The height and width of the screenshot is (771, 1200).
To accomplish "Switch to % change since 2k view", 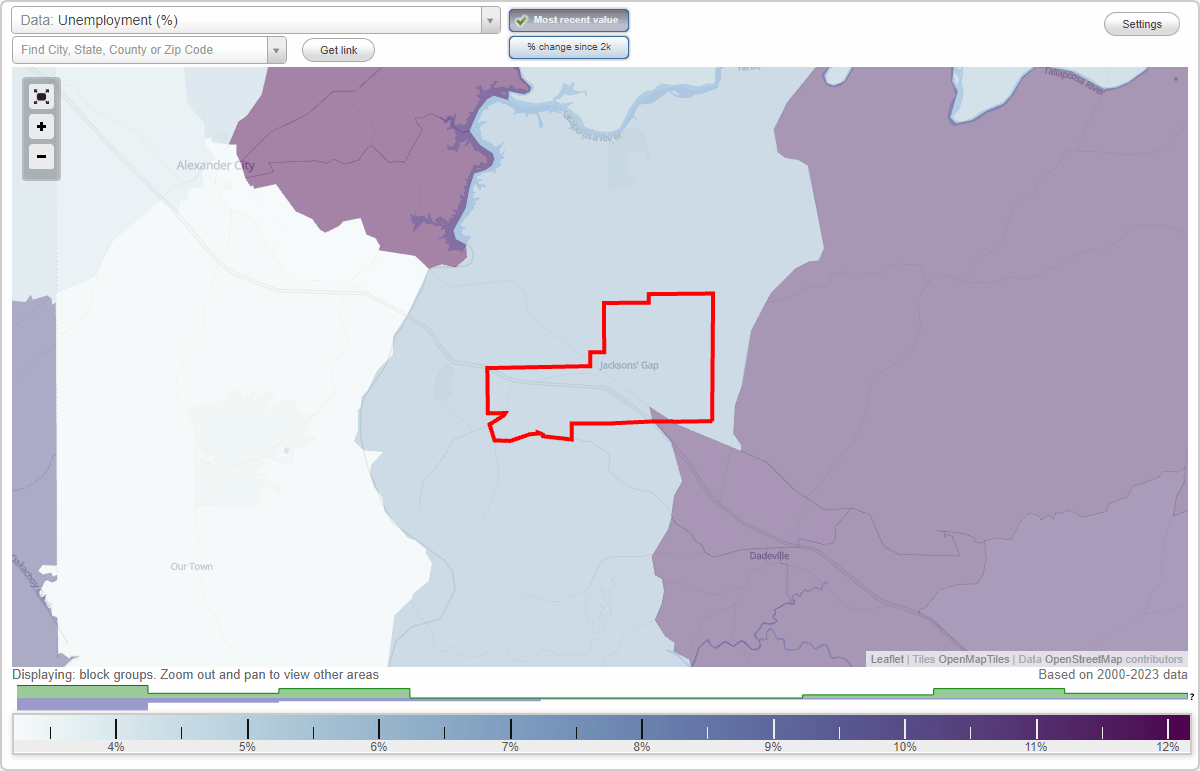I will 568,47.
